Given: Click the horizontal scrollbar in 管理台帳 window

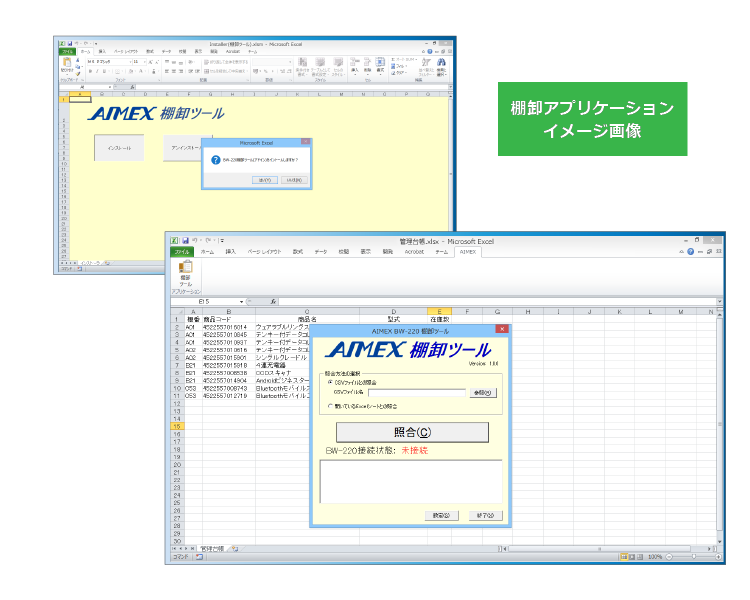Looking at the screenshot, I should [x=599, y=549].
